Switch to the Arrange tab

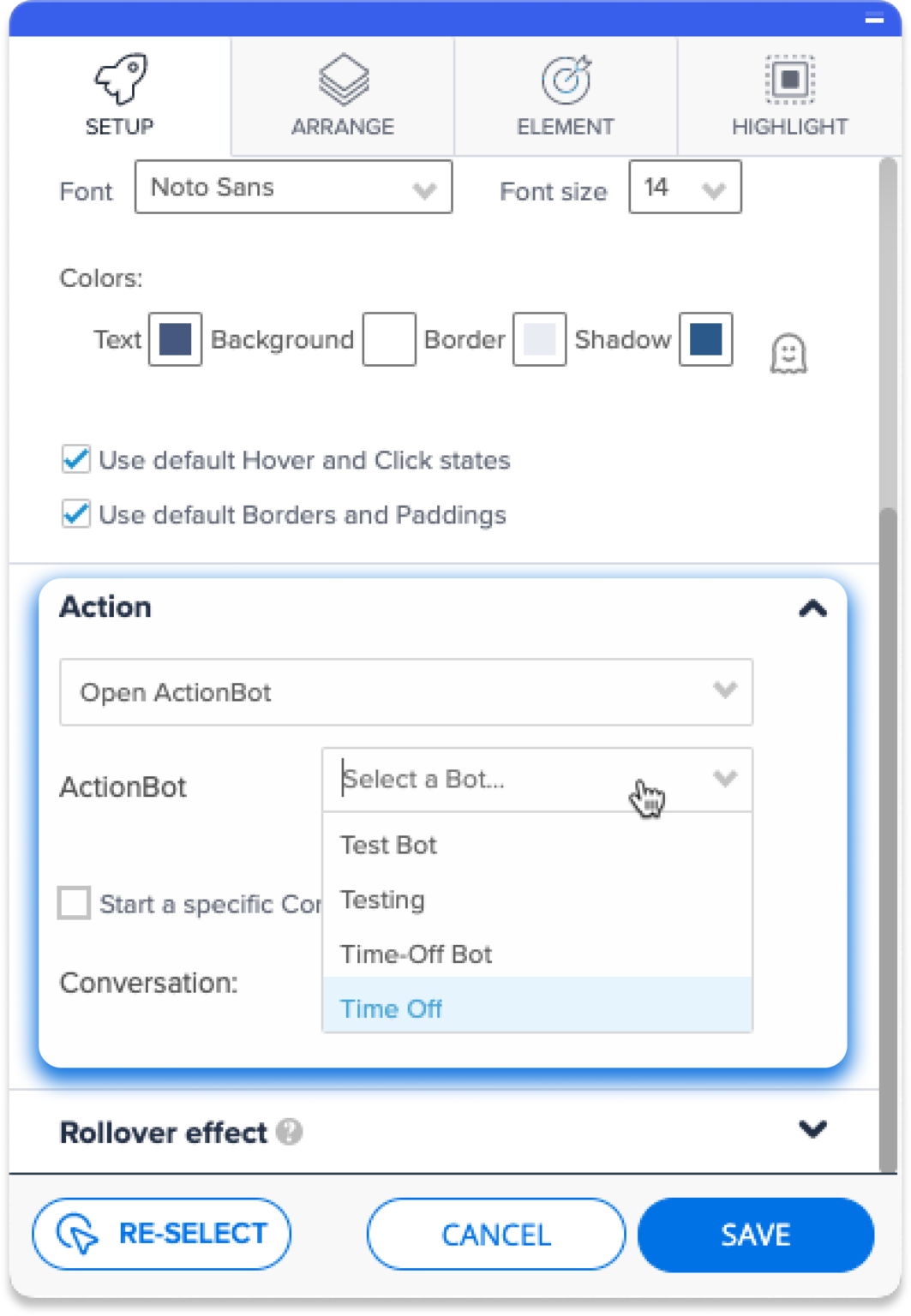[x=342, y=99]
